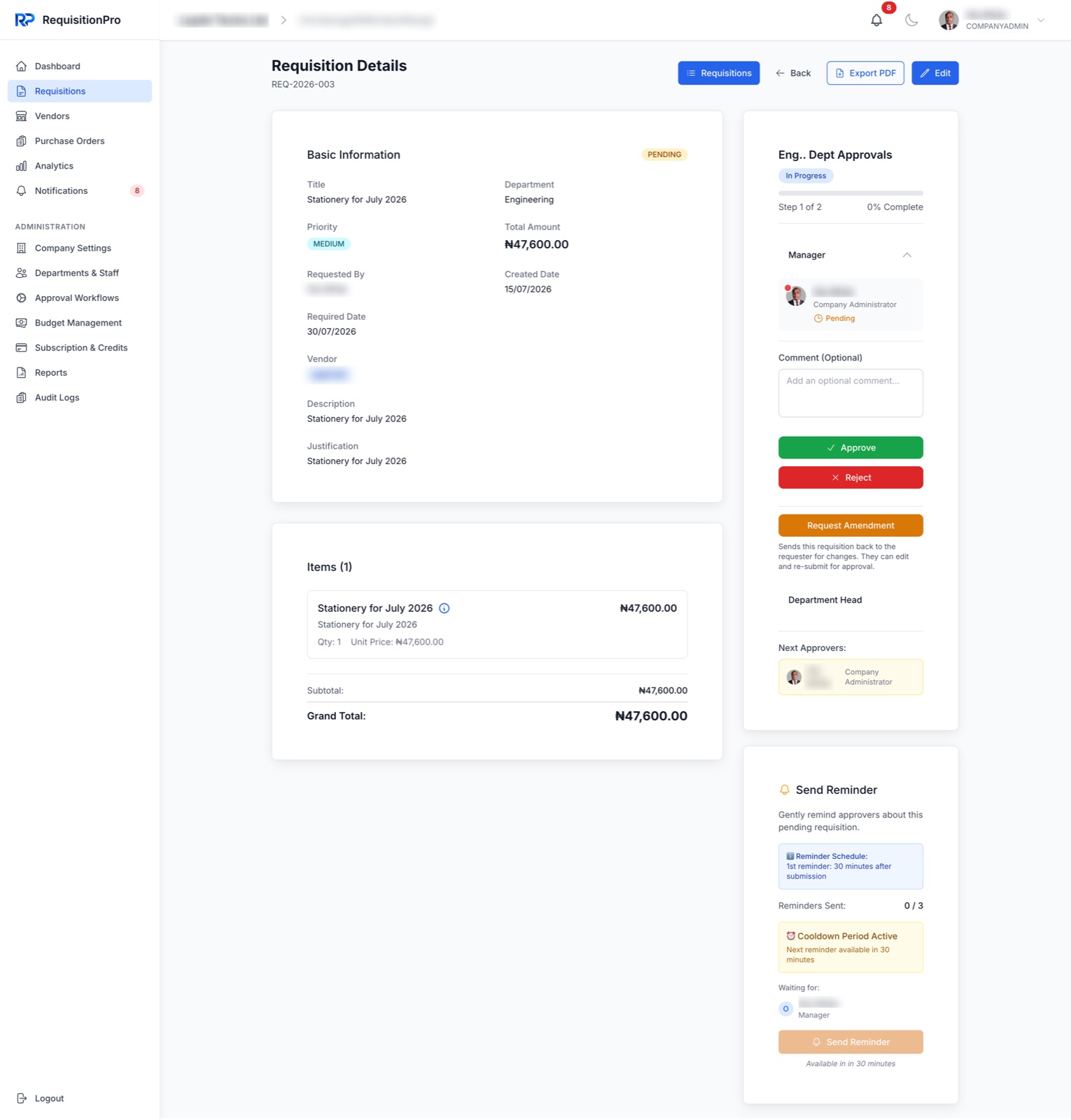1071x1120 pixels.
Task: Open Analytics in the sidebar
Action: [x=80, y=166]
